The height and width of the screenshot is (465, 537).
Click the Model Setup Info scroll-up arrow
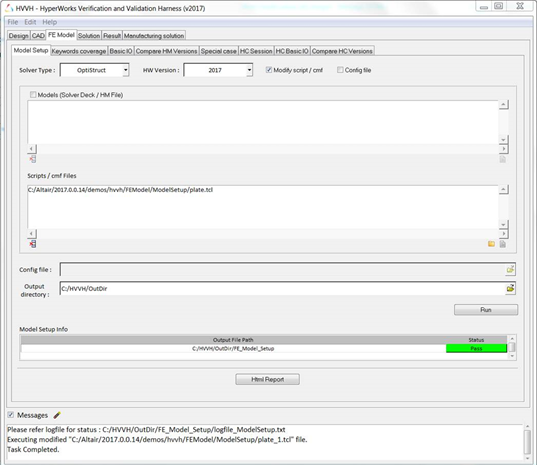(x=512, y=339)
